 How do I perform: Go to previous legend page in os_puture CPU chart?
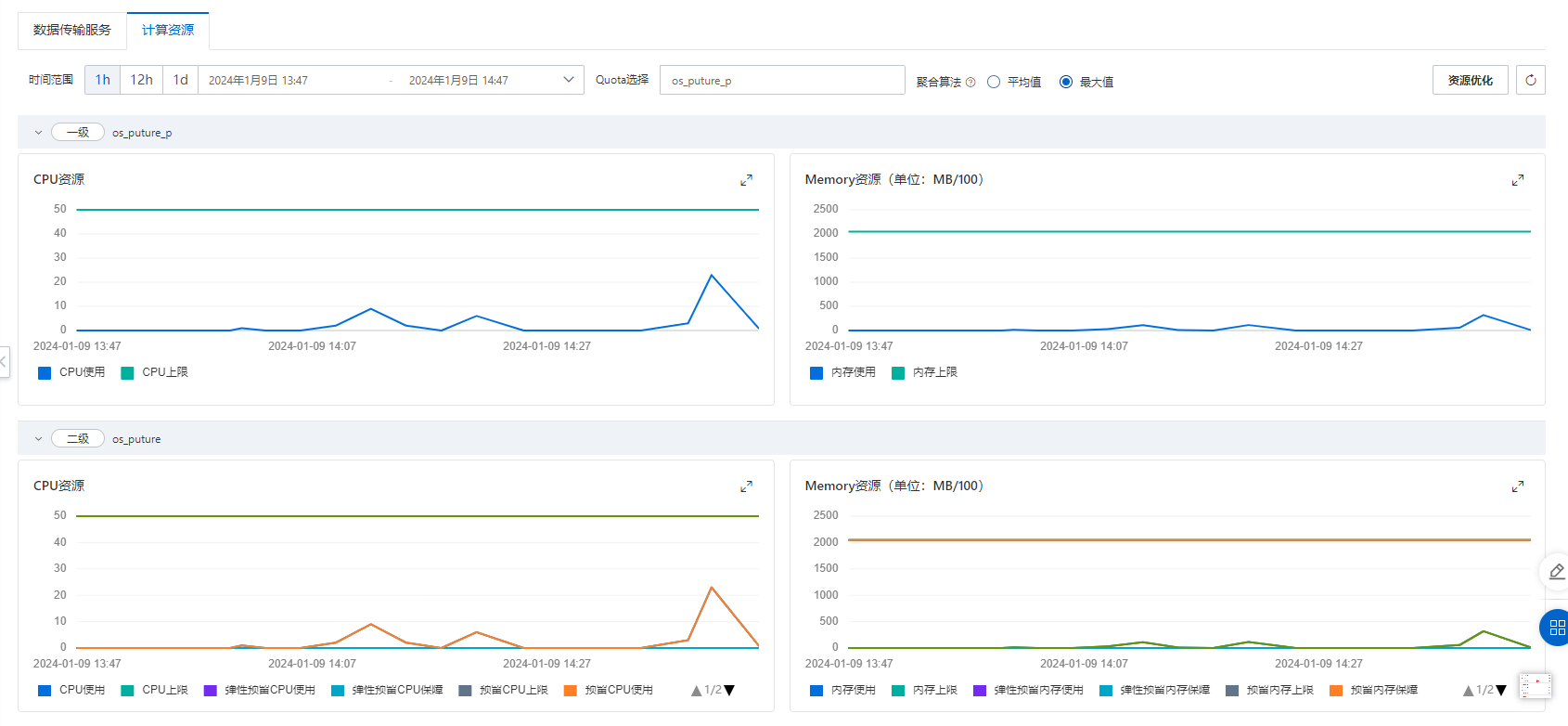696,690
